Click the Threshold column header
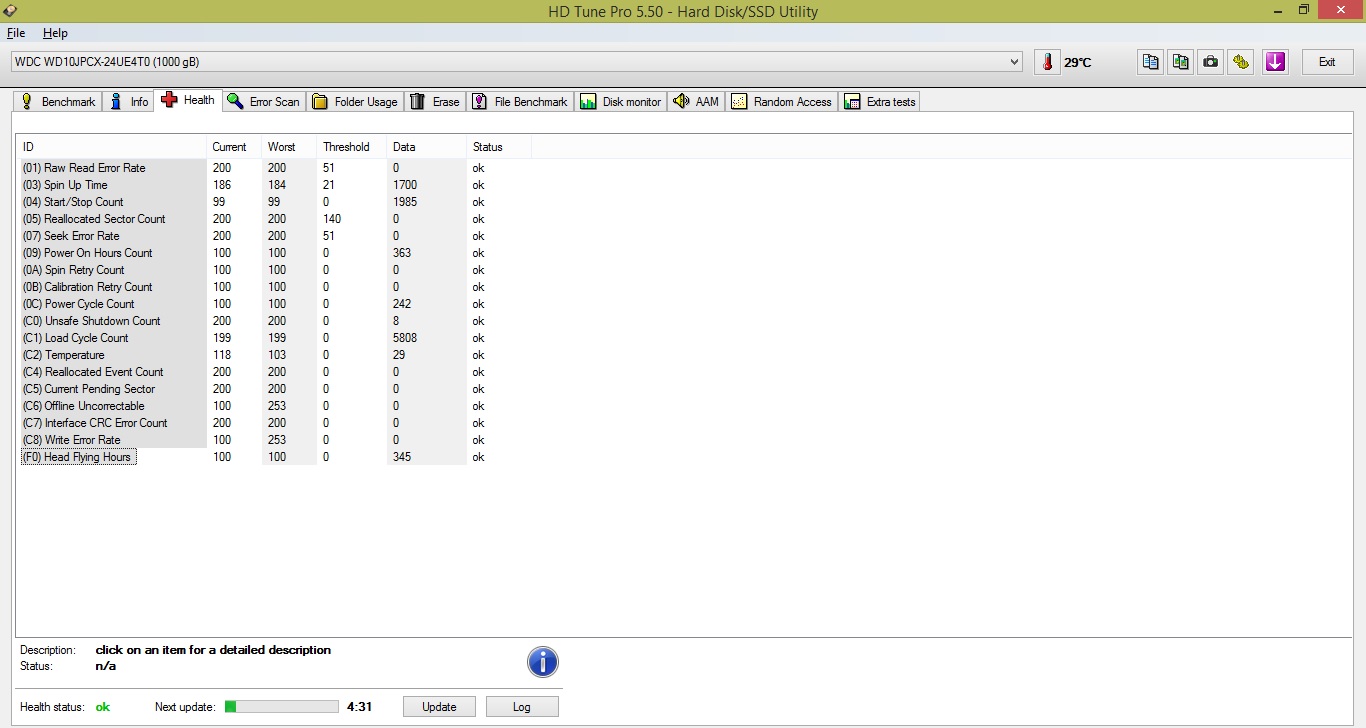The width and height of the screenshot is (1366, 728). point(352,147)
